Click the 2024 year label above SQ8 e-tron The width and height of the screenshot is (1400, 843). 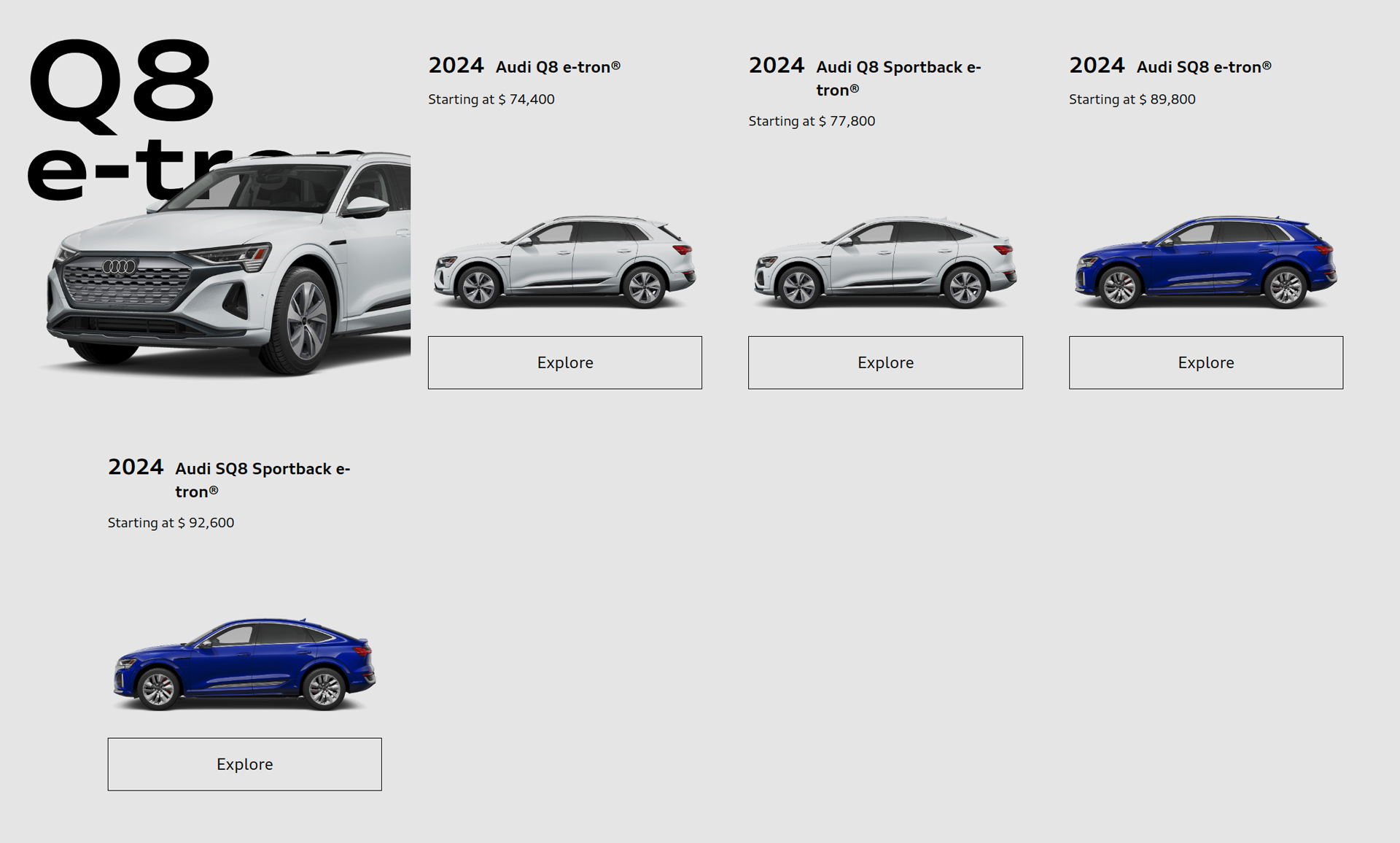pyautogui.click(x=1097, y=66)
